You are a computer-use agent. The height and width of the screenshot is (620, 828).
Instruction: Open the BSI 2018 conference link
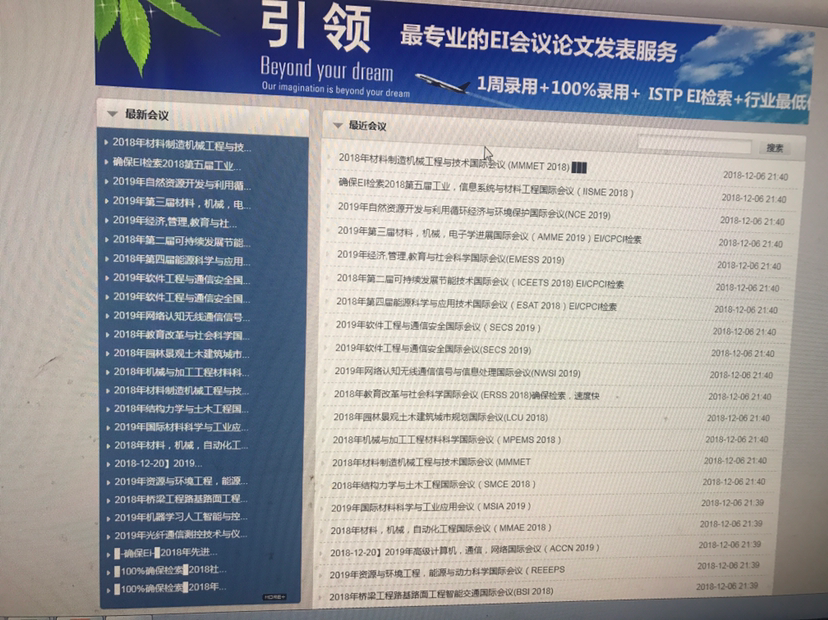[x=441, y=594]
